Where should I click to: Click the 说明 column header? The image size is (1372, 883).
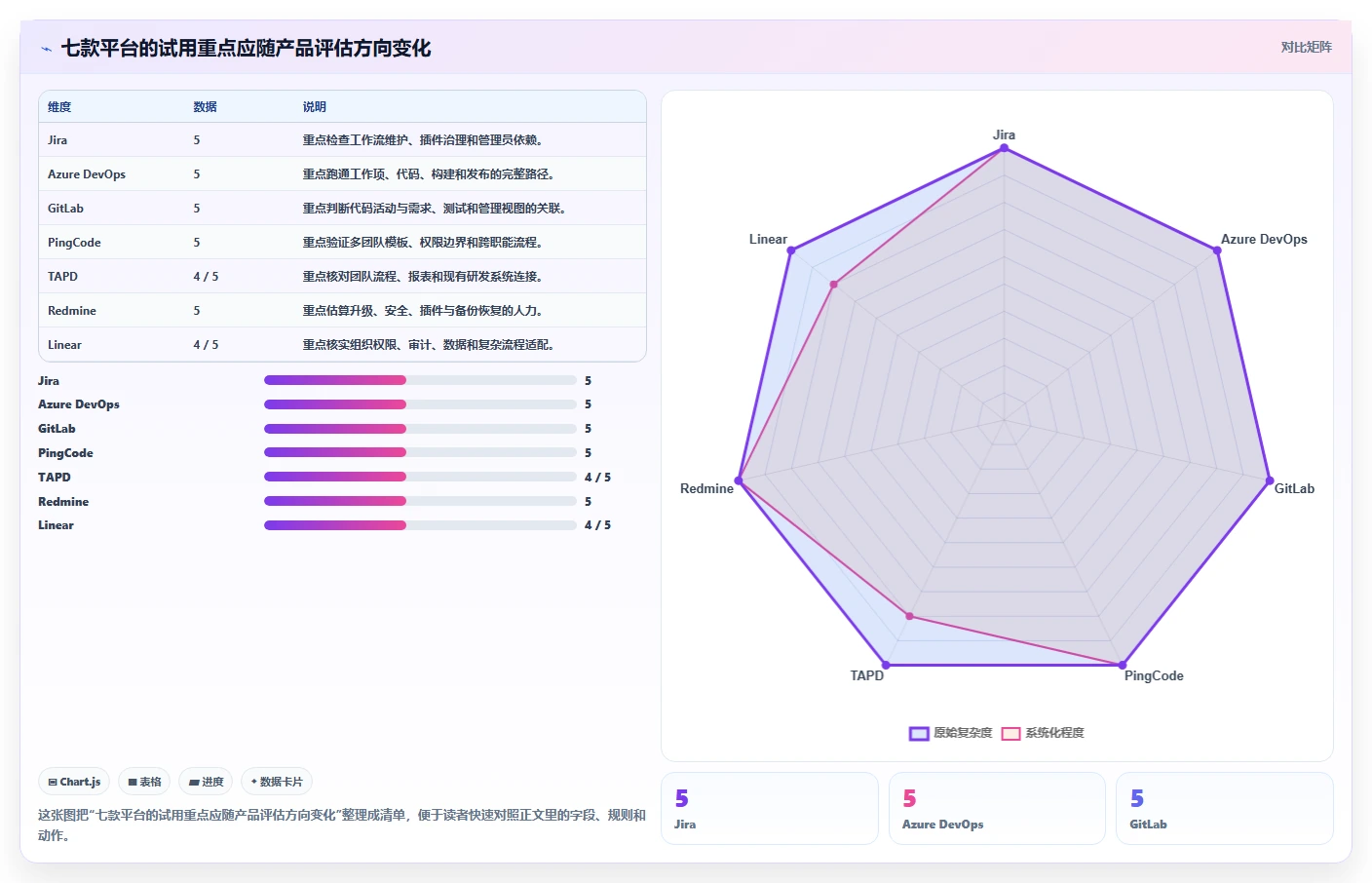314,107
